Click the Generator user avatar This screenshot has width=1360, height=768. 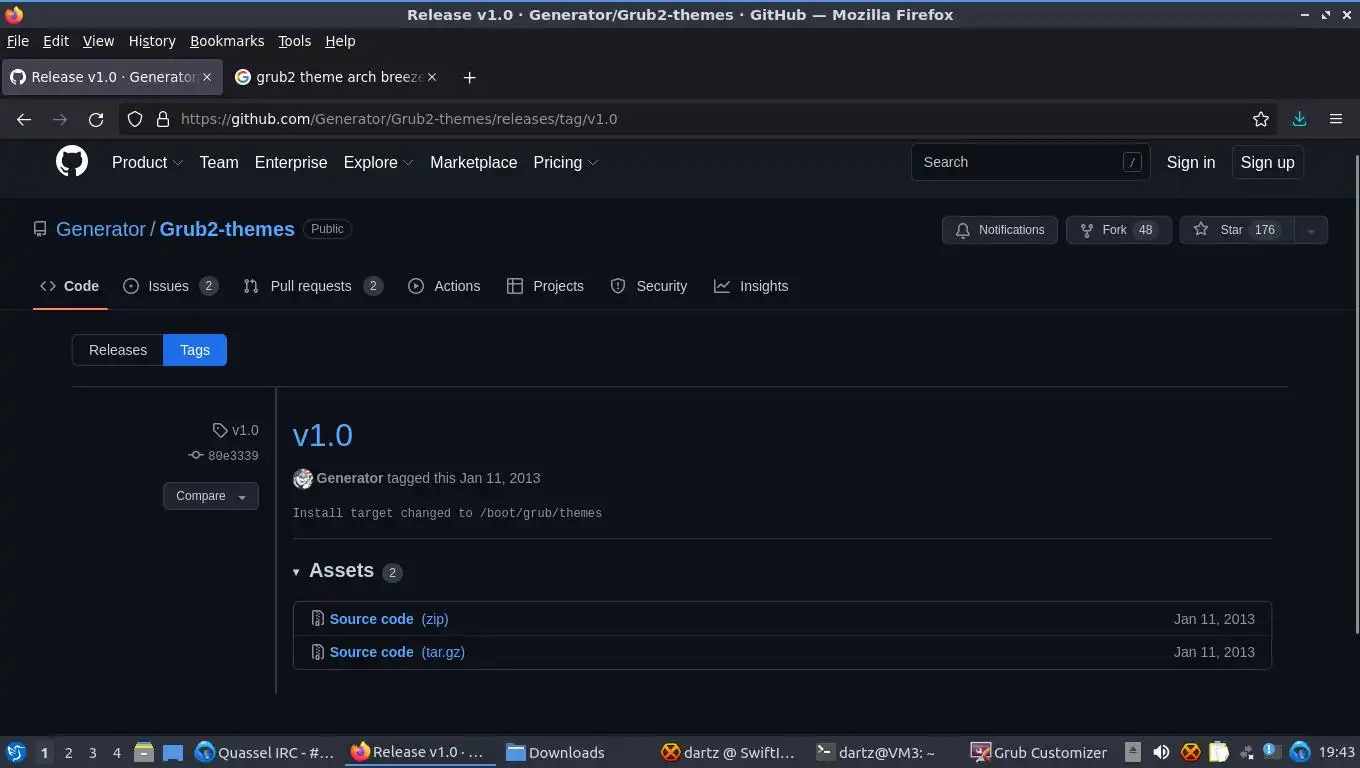(303, 479)
